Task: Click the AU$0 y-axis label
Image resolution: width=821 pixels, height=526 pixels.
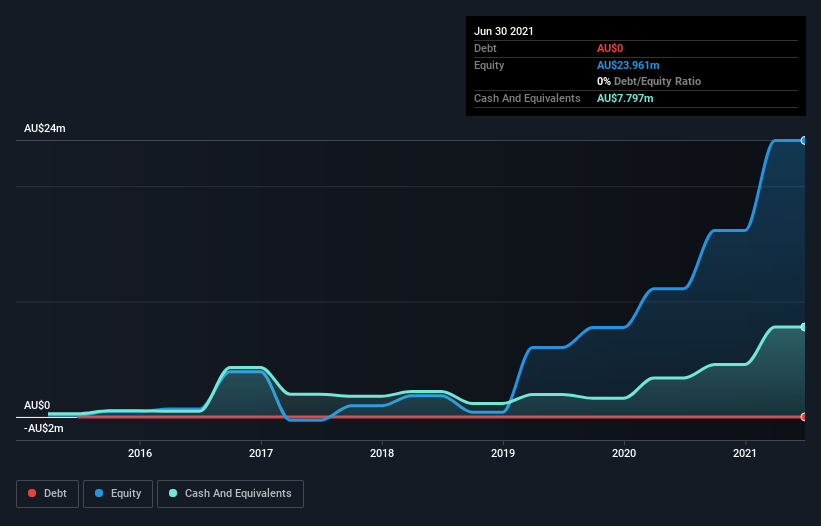Action: pyautogui.click(x=37, y=405)
